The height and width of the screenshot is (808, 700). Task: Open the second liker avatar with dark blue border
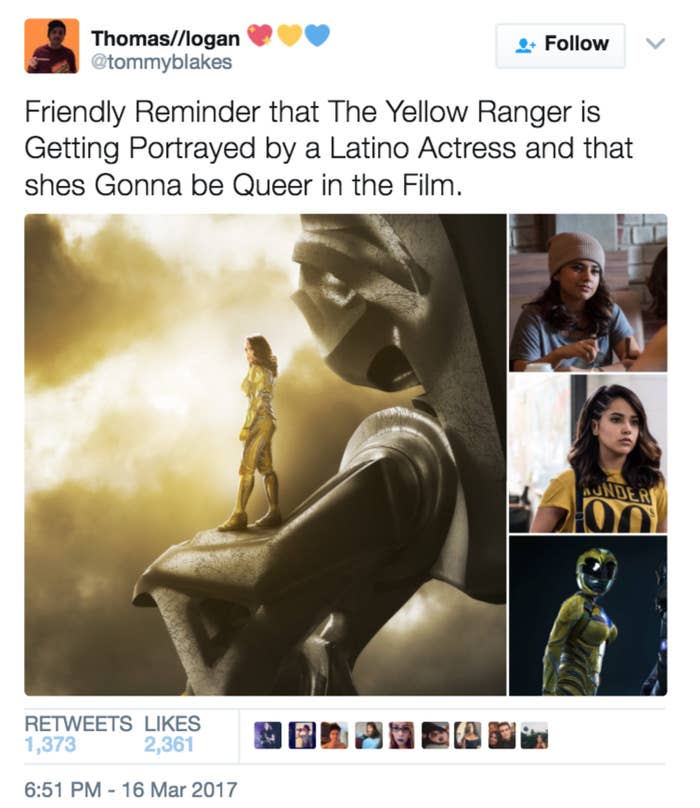pos(302,735)
